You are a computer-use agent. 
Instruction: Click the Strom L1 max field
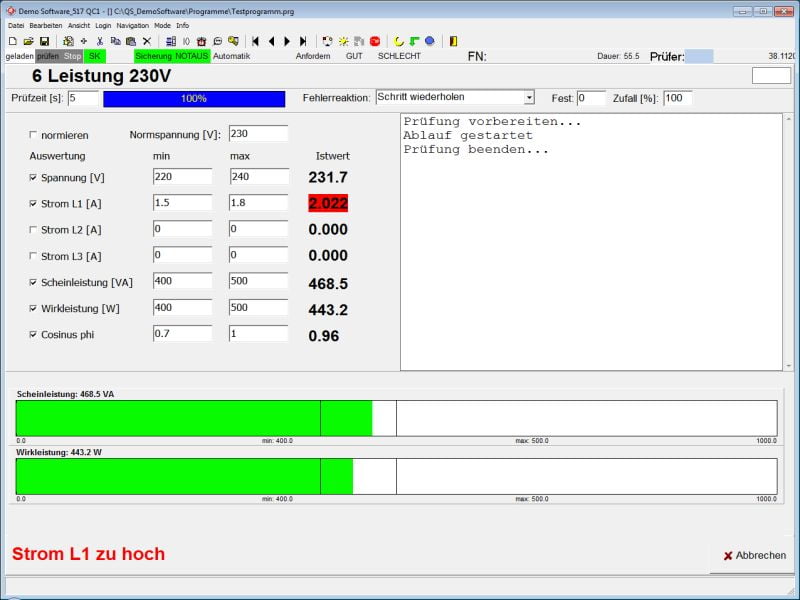[x=258, y=203]
